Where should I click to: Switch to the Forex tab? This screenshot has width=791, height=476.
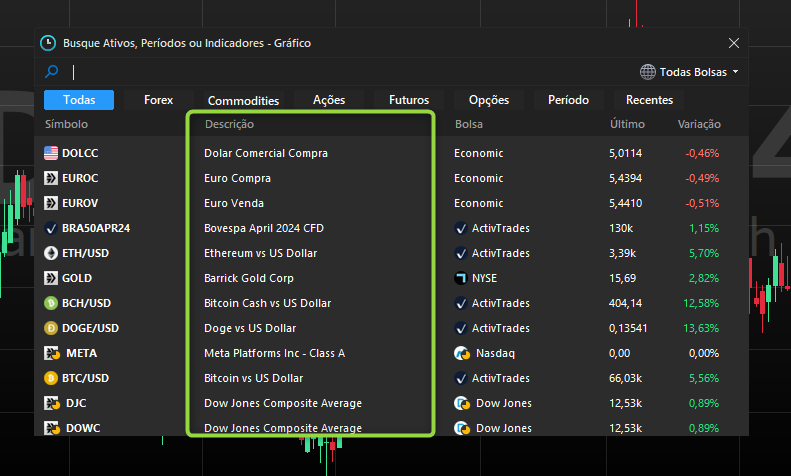pos(158,100)
